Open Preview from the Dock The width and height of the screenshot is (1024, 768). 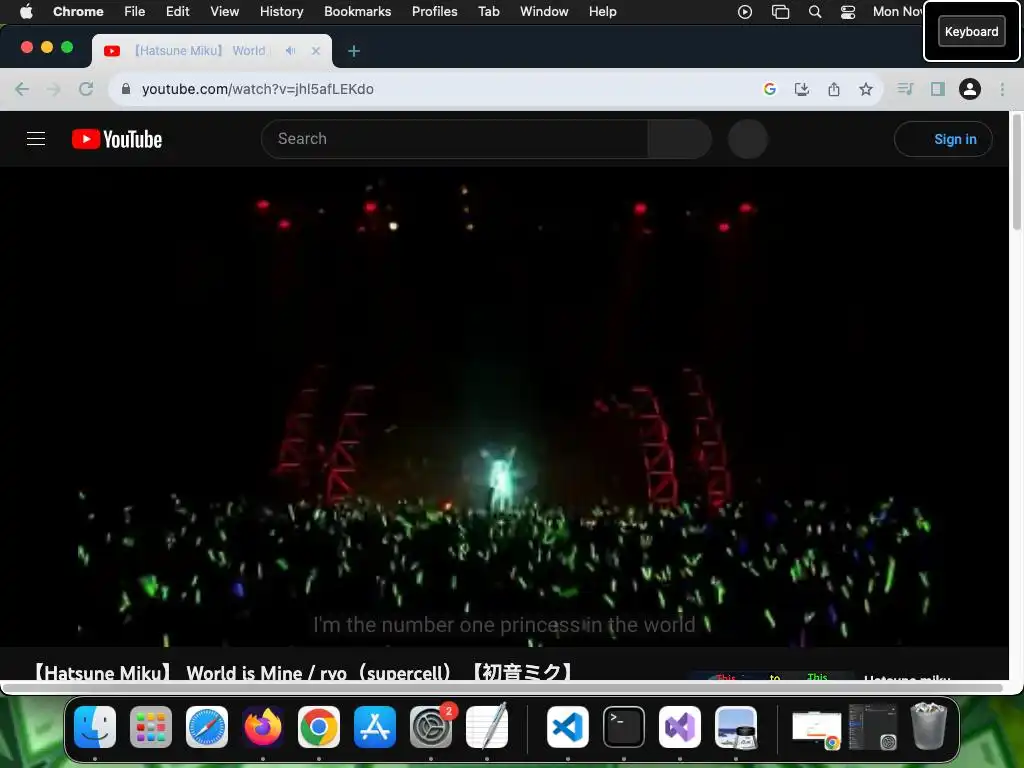click(736, 727)
